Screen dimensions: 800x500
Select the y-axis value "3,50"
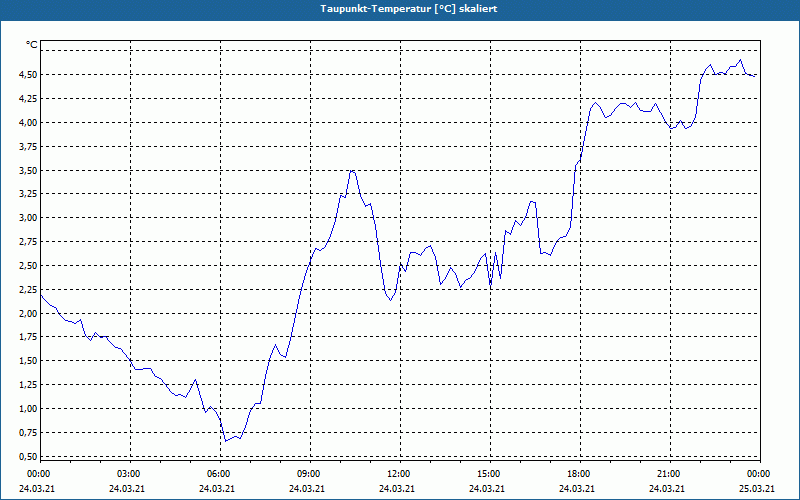point(29,170)
